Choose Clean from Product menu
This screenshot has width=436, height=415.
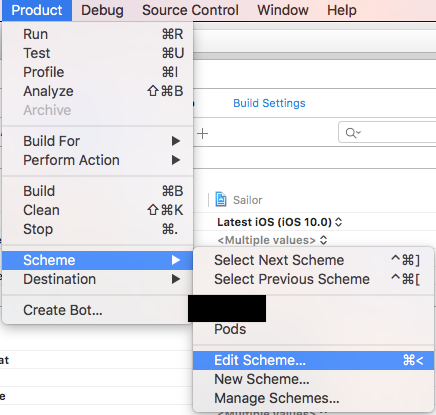[97, 210]
